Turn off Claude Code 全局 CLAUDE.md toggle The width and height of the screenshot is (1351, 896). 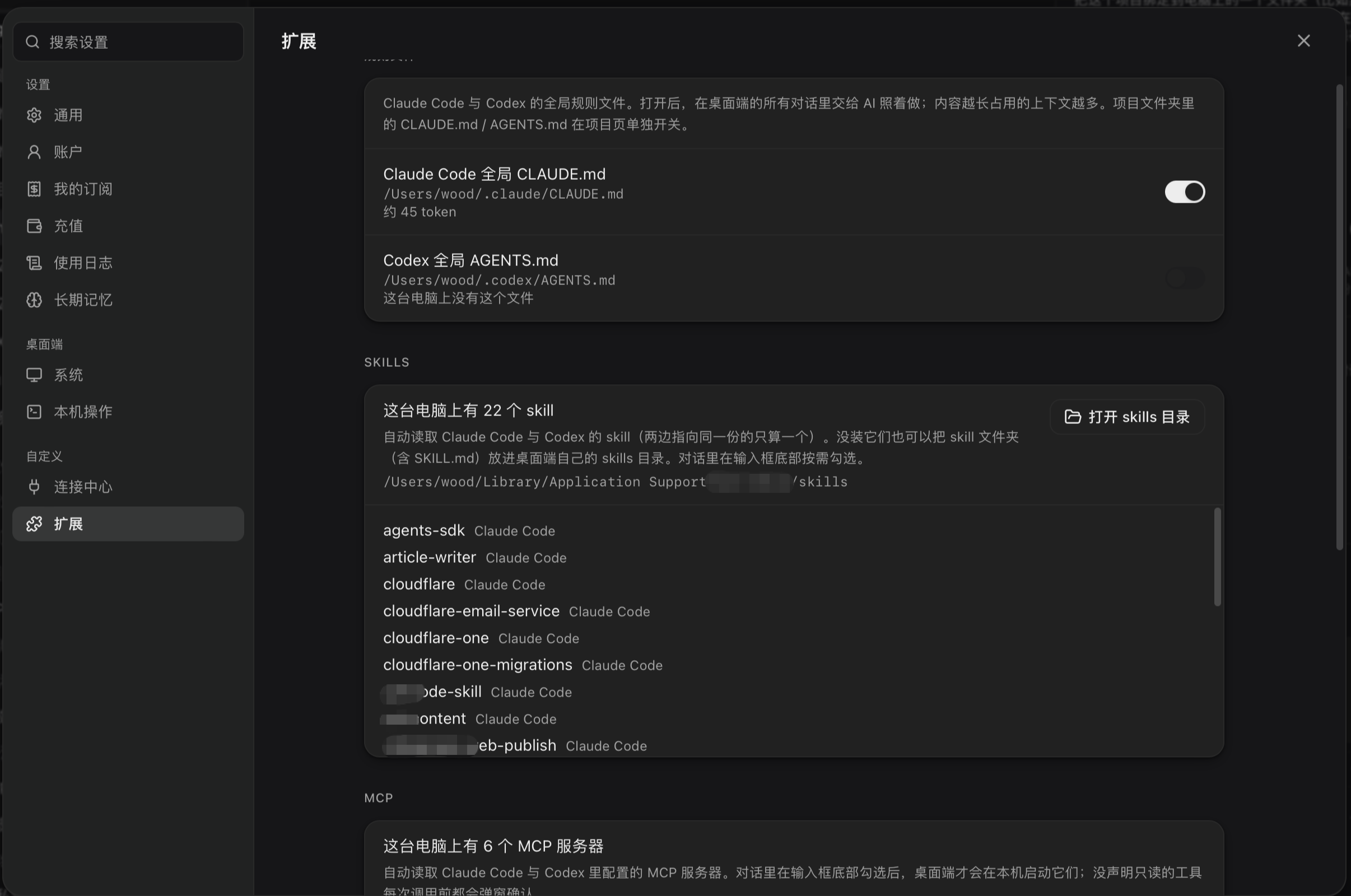coord(1185,192)
